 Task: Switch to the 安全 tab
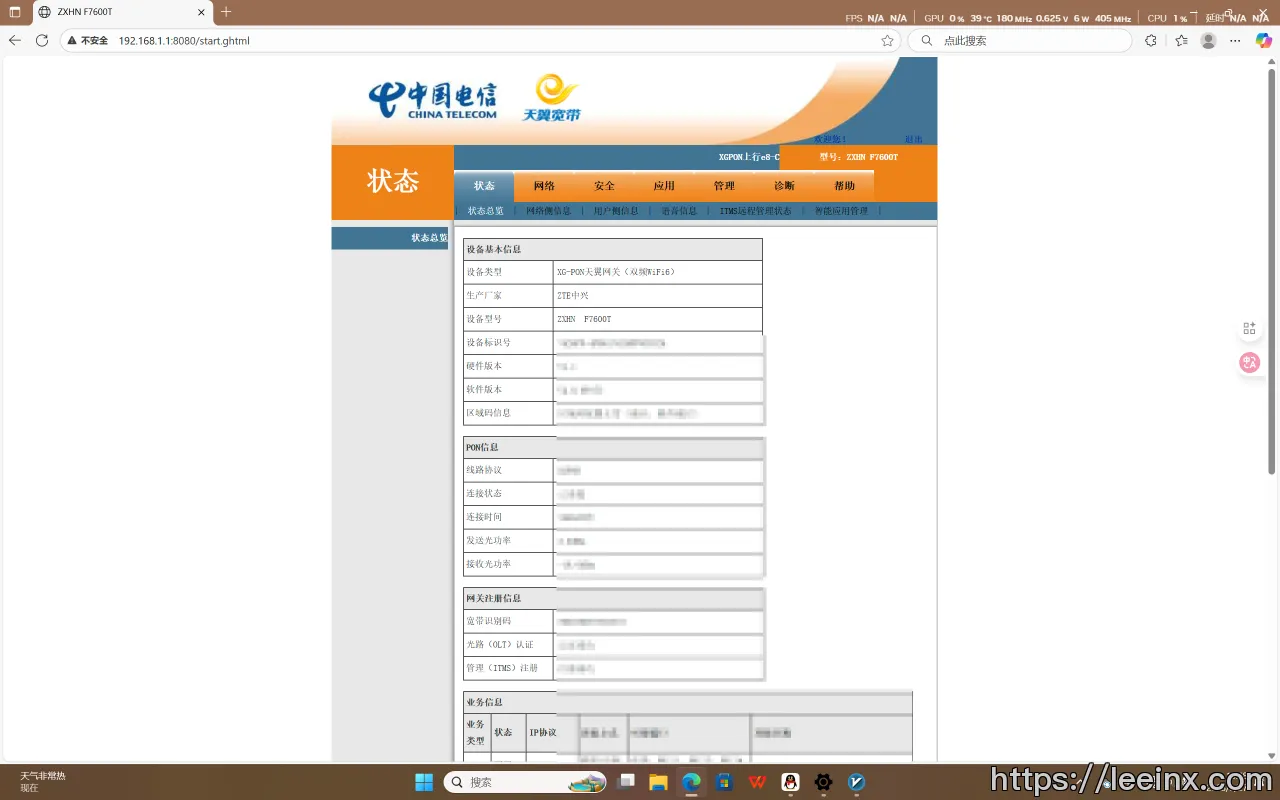pos(604,186)
